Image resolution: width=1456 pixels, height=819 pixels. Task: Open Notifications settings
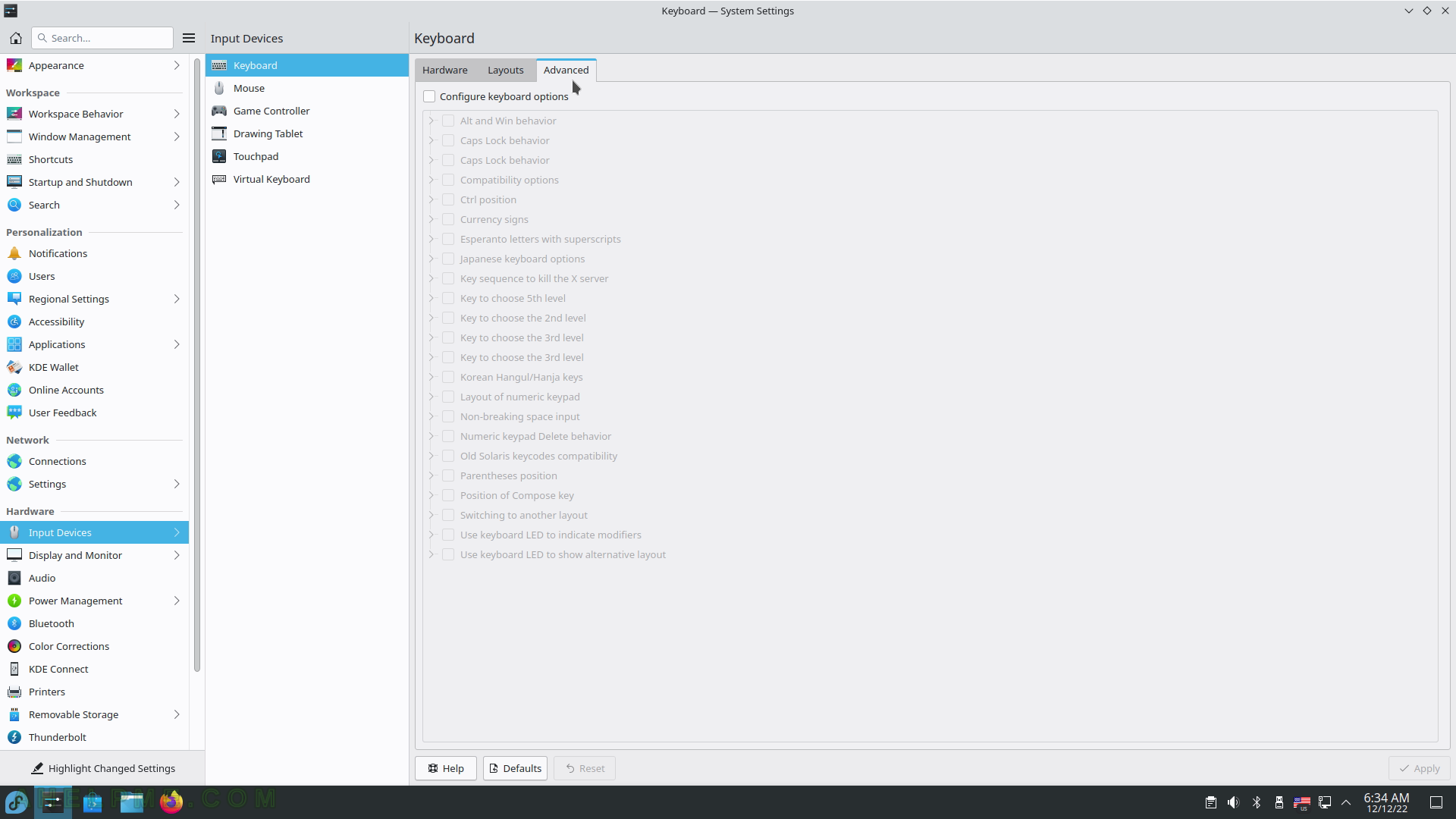(x=94, y=253)
